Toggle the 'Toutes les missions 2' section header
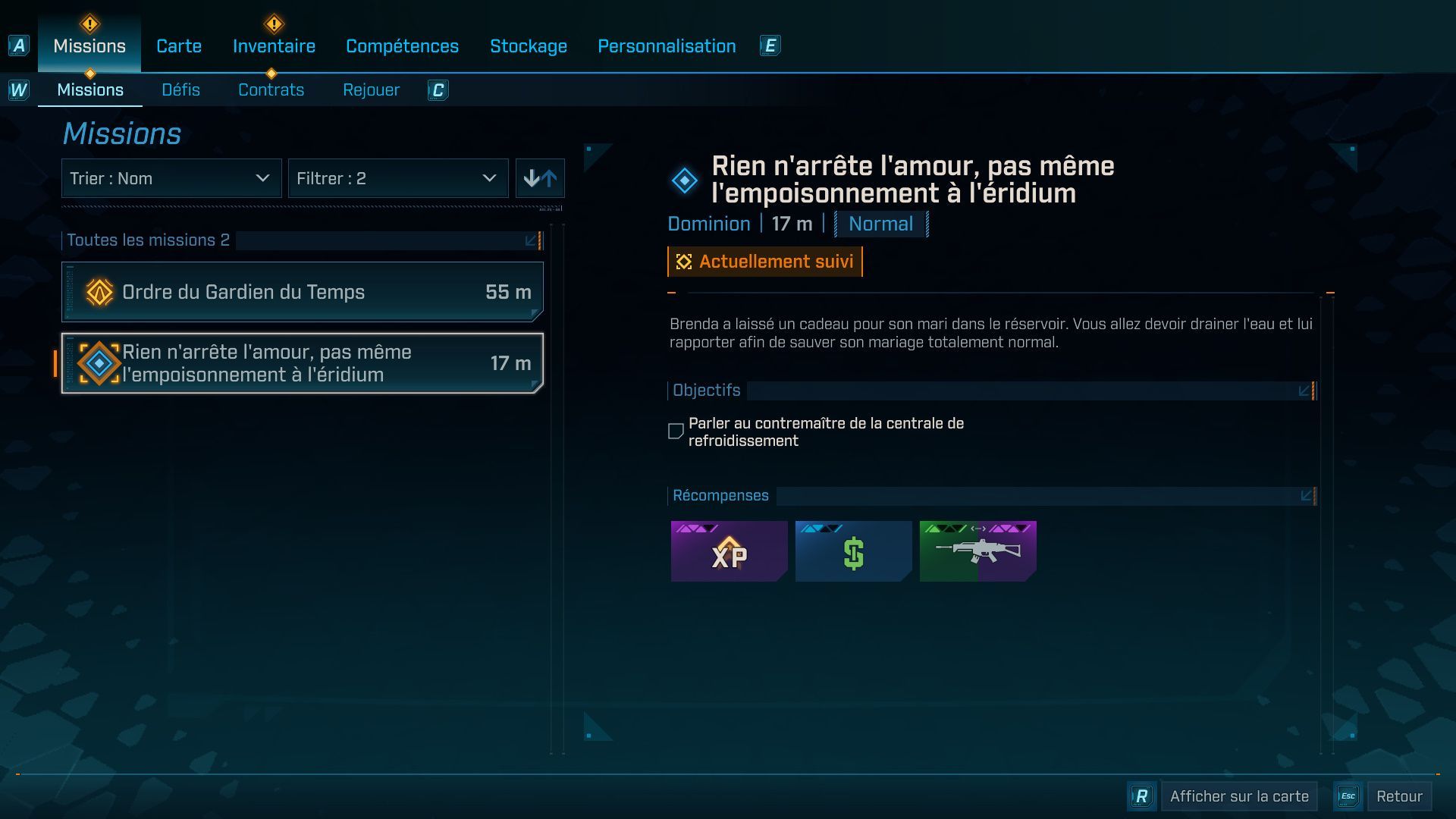This screenshot has height=819, width=1456. [x=148, y=240]
